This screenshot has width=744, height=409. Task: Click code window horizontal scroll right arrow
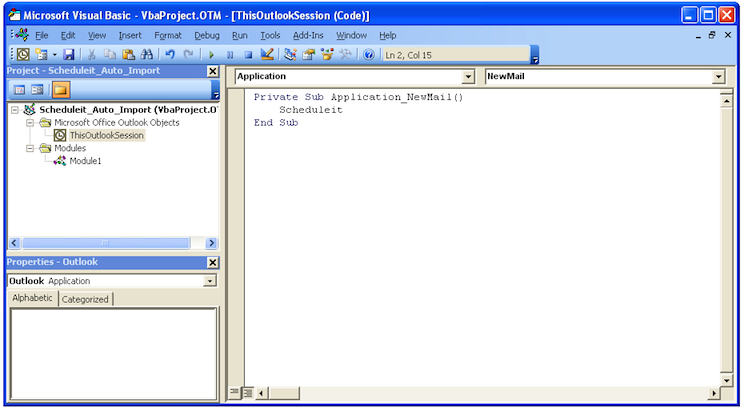pyautogui.click(x=714, y=393)
